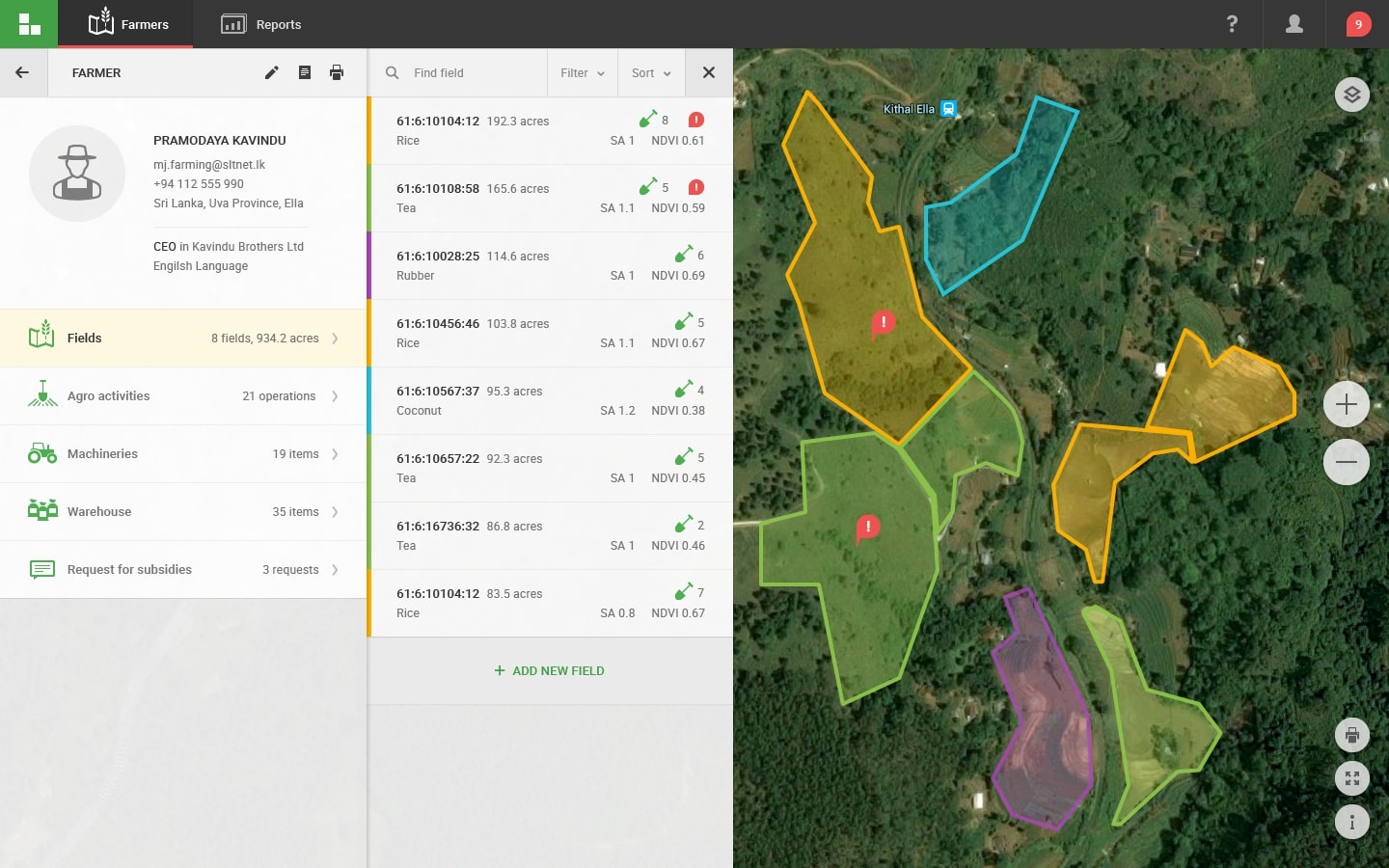The image size is (1389, 868).
Task: Zoom in on the map
Action: coord(1347,404)
